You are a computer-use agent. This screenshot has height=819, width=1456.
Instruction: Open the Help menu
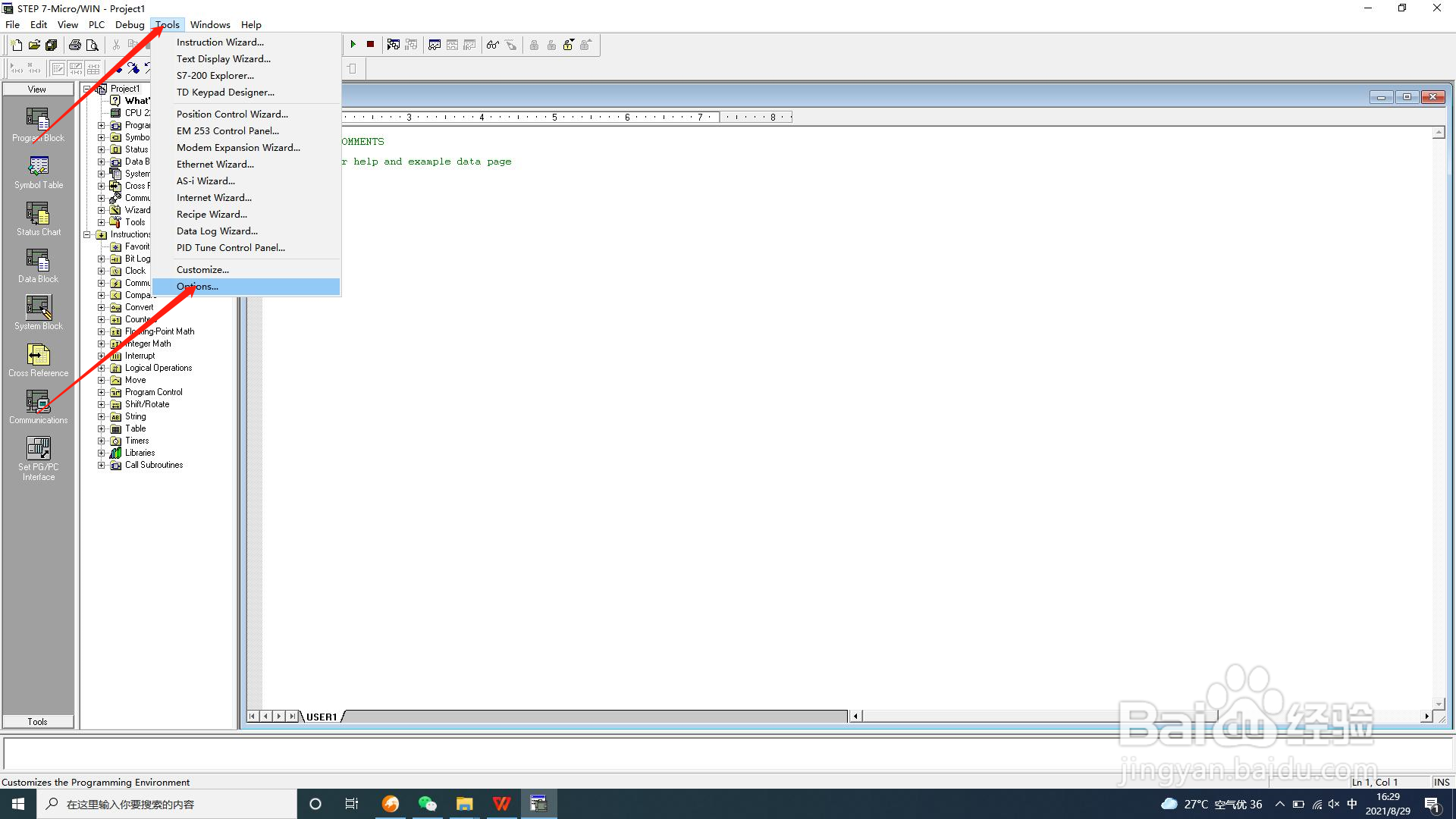(251, 24)
